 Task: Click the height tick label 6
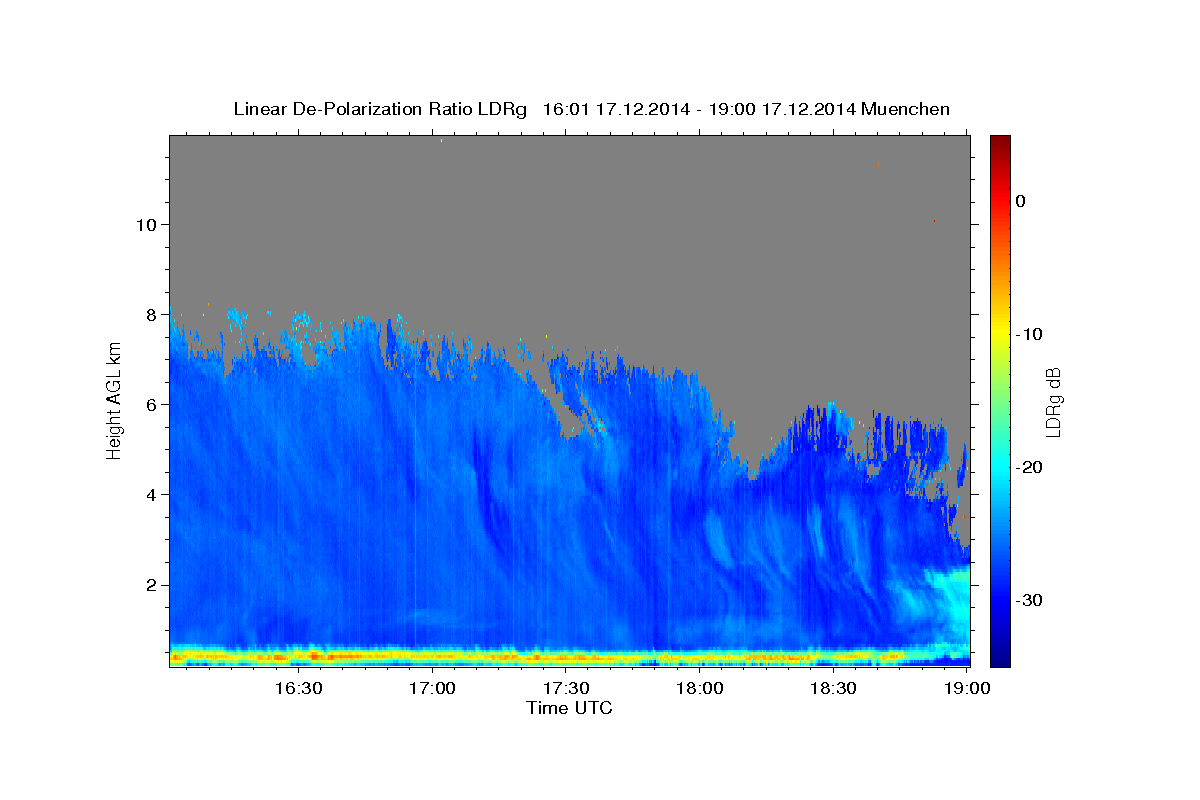(x=154, y=404)
